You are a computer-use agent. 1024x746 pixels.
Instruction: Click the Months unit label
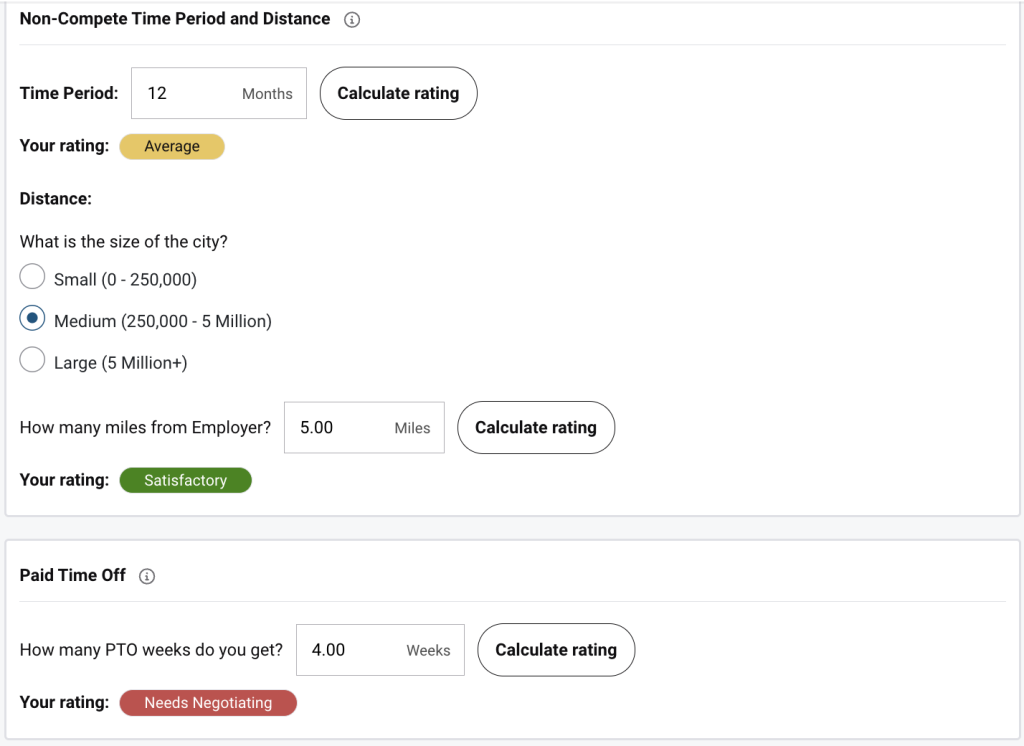(x=267, y=94)
